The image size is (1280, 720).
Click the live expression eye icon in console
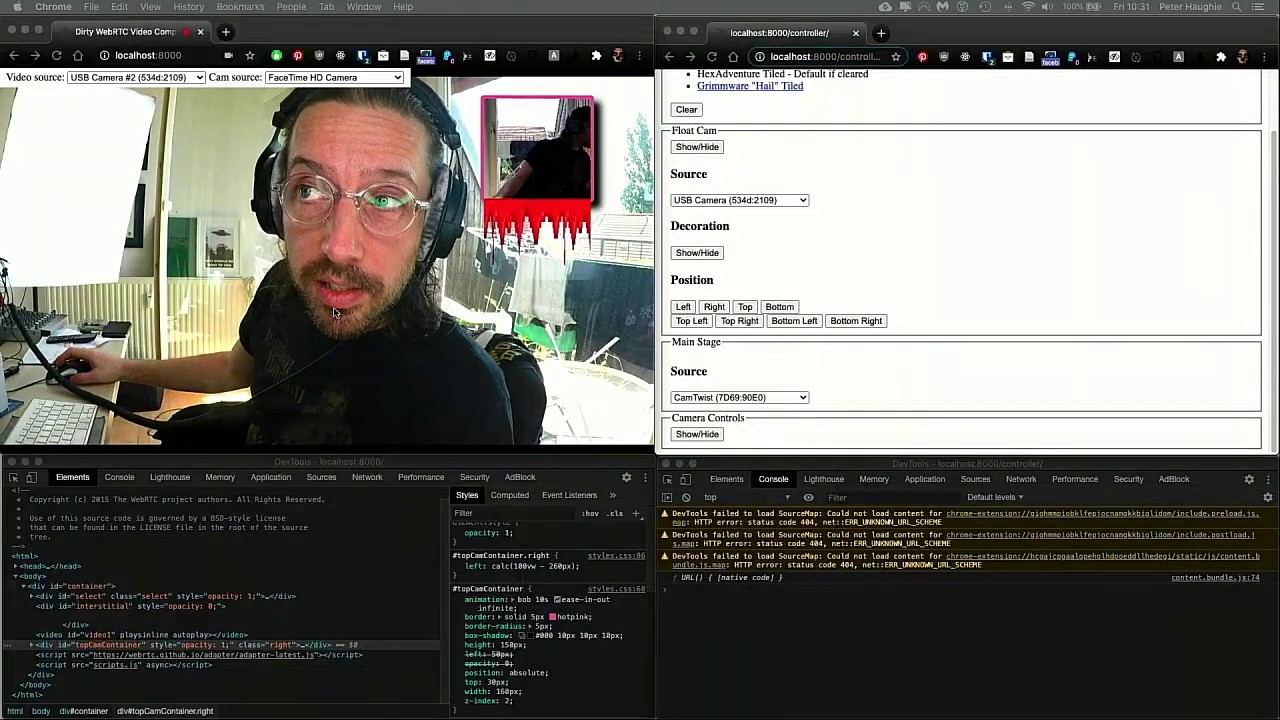tap(808, 497)
